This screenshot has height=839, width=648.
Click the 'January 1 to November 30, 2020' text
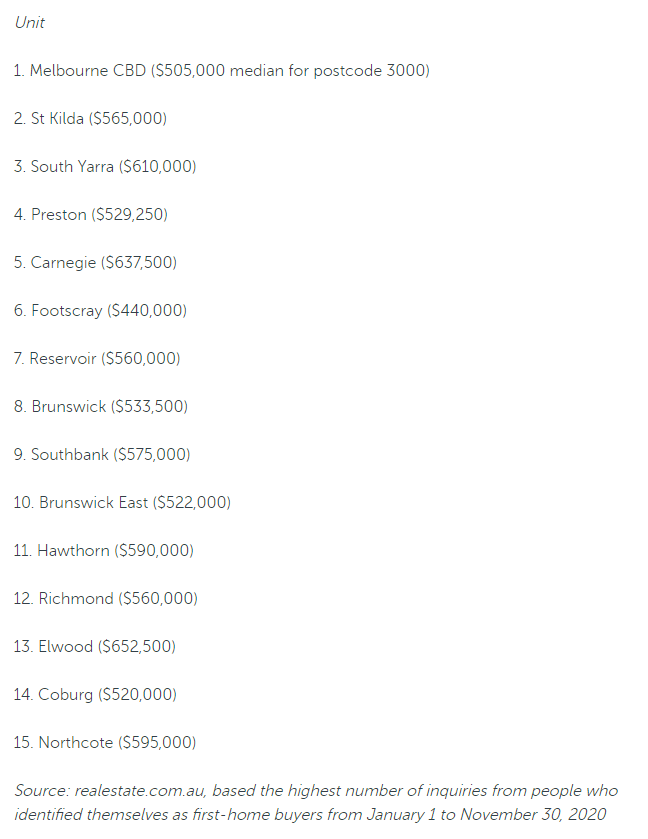coord(486,815)
